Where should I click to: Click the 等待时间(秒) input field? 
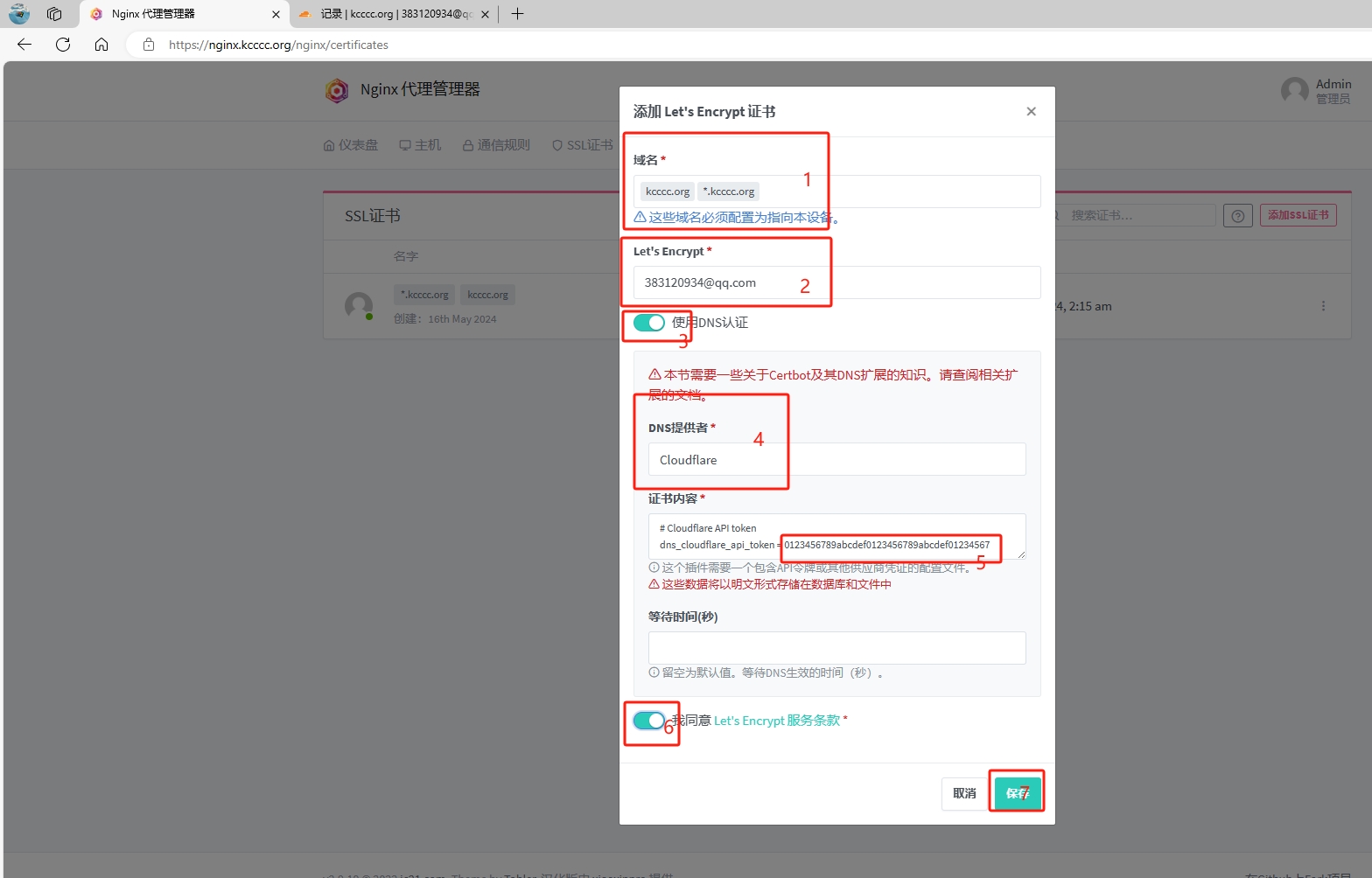click(836, 648)
